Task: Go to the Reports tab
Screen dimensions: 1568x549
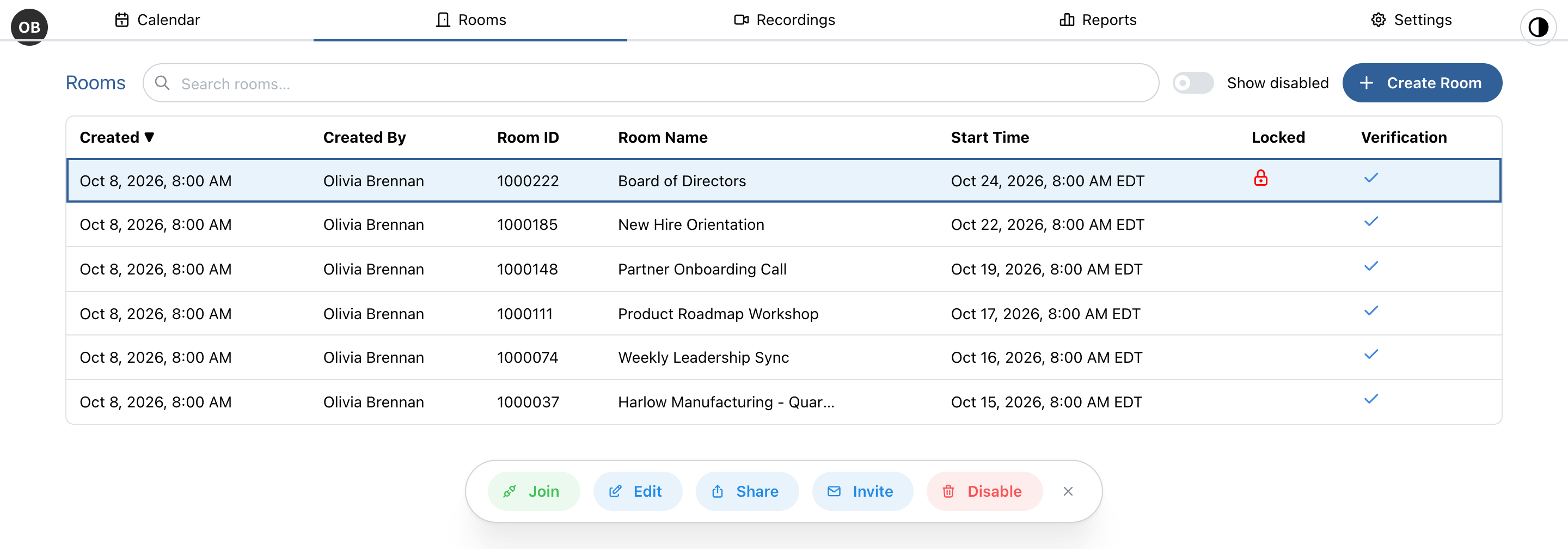Action: click(x=1098, y=20)
